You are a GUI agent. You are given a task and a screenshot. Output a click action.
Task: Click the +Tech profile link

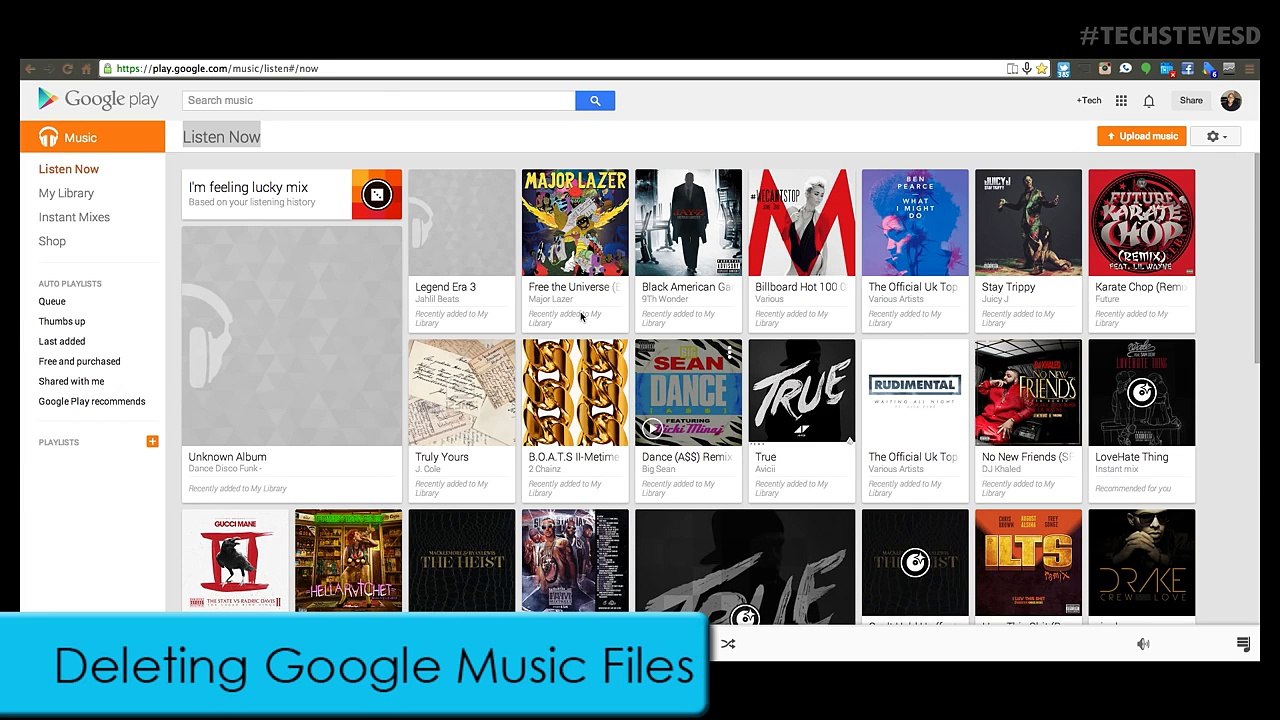click(x=1089, y=100)
